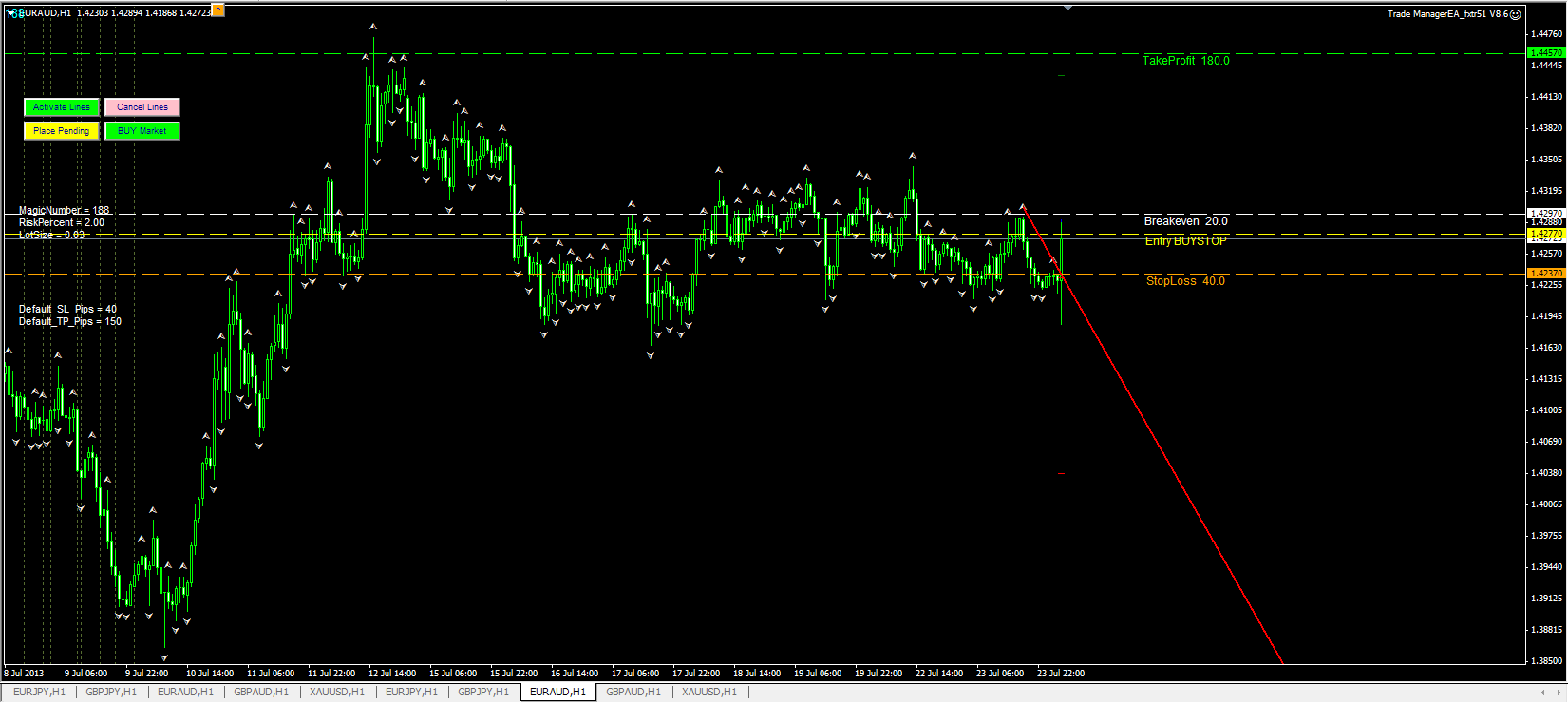1568x703 pixels.
Task: Click the Default_TP_Pips = 150 text
Action: click(70, 322)
